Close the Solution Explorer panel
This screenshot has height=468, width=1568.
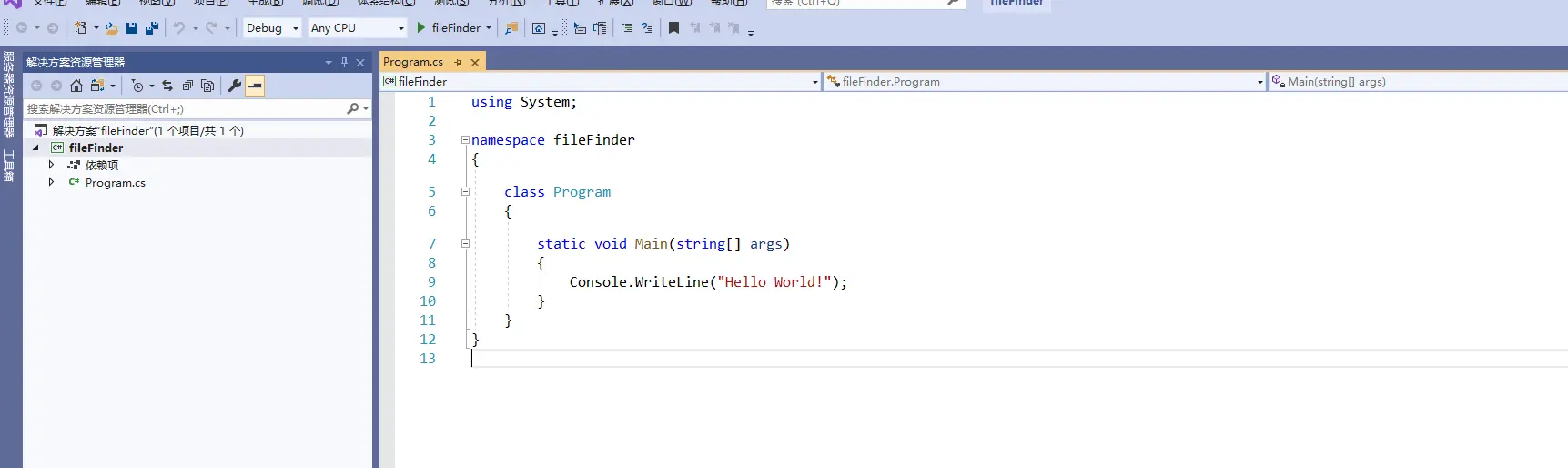click(360, 63)
